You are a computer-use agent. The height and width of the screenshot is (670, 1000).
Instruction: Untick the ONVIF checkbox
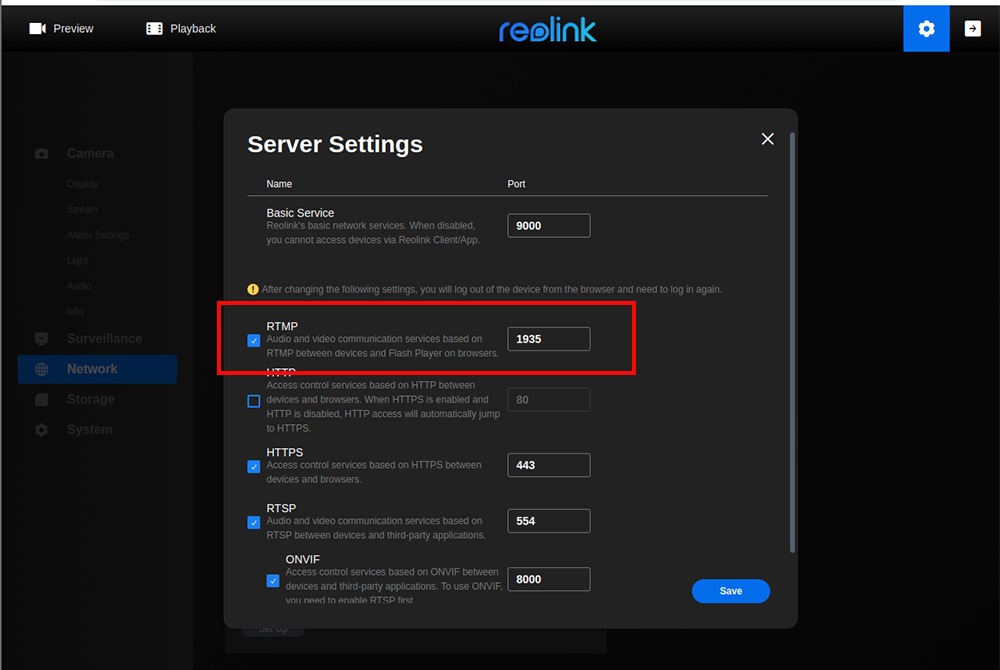(273, 580)
